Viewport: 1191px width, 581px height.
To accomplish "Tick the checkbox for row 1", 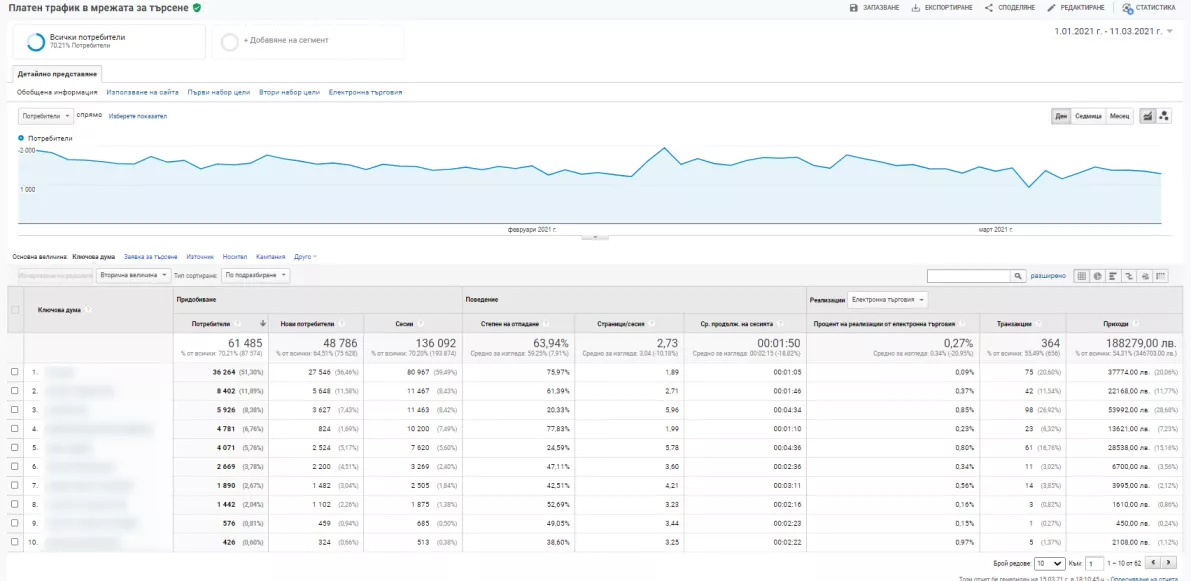I will (14, 372).
